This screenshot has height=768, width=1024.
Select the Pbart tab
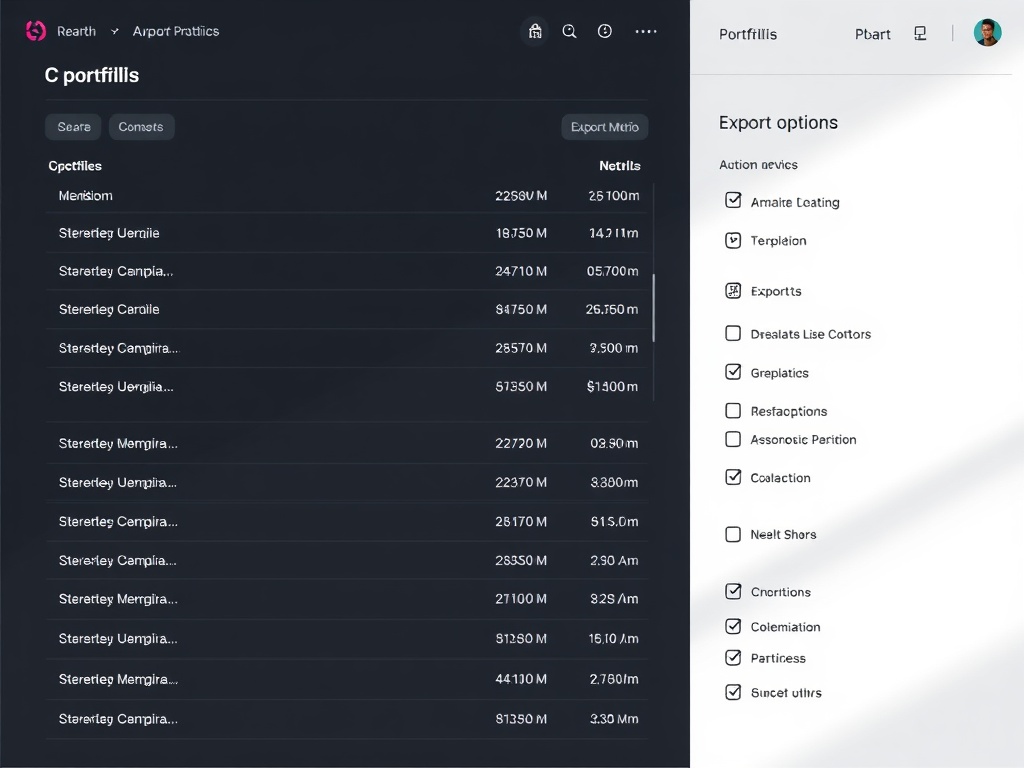point(872,34)
